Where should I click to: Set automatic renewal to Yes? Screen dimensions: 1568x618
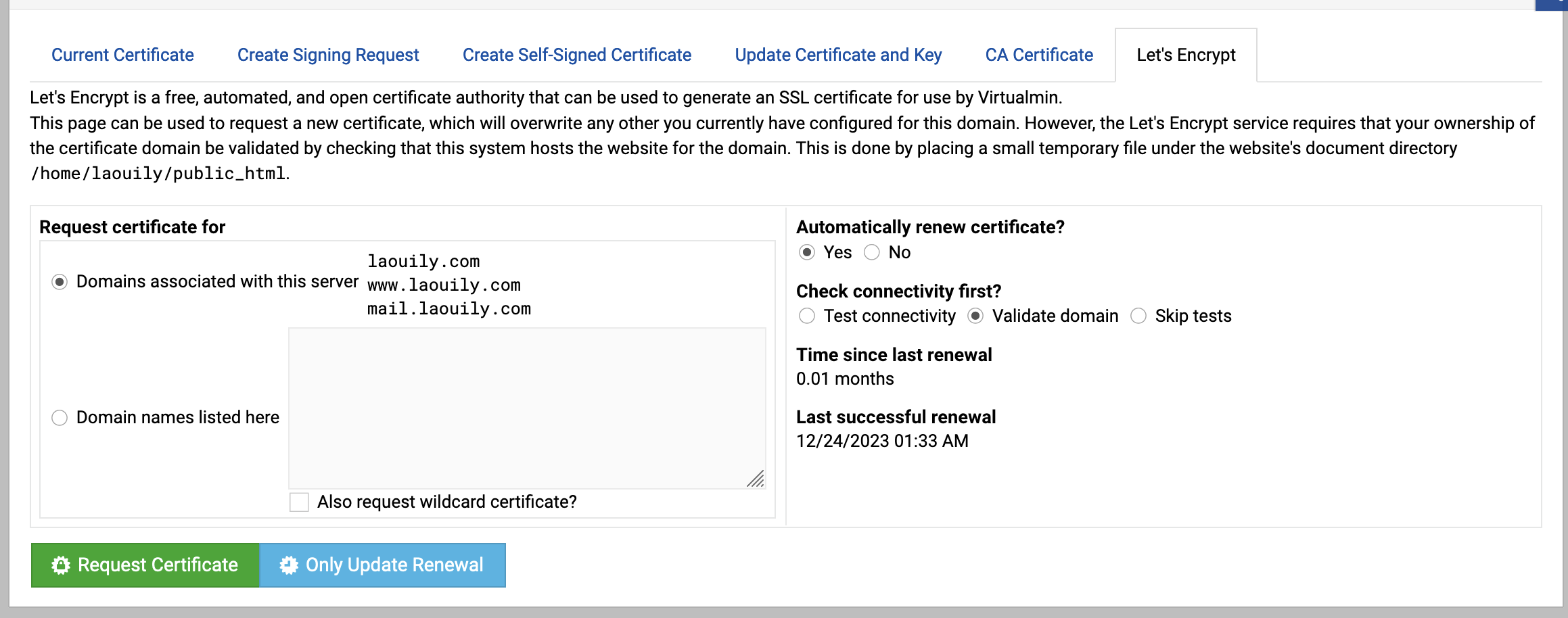point(806,252)
